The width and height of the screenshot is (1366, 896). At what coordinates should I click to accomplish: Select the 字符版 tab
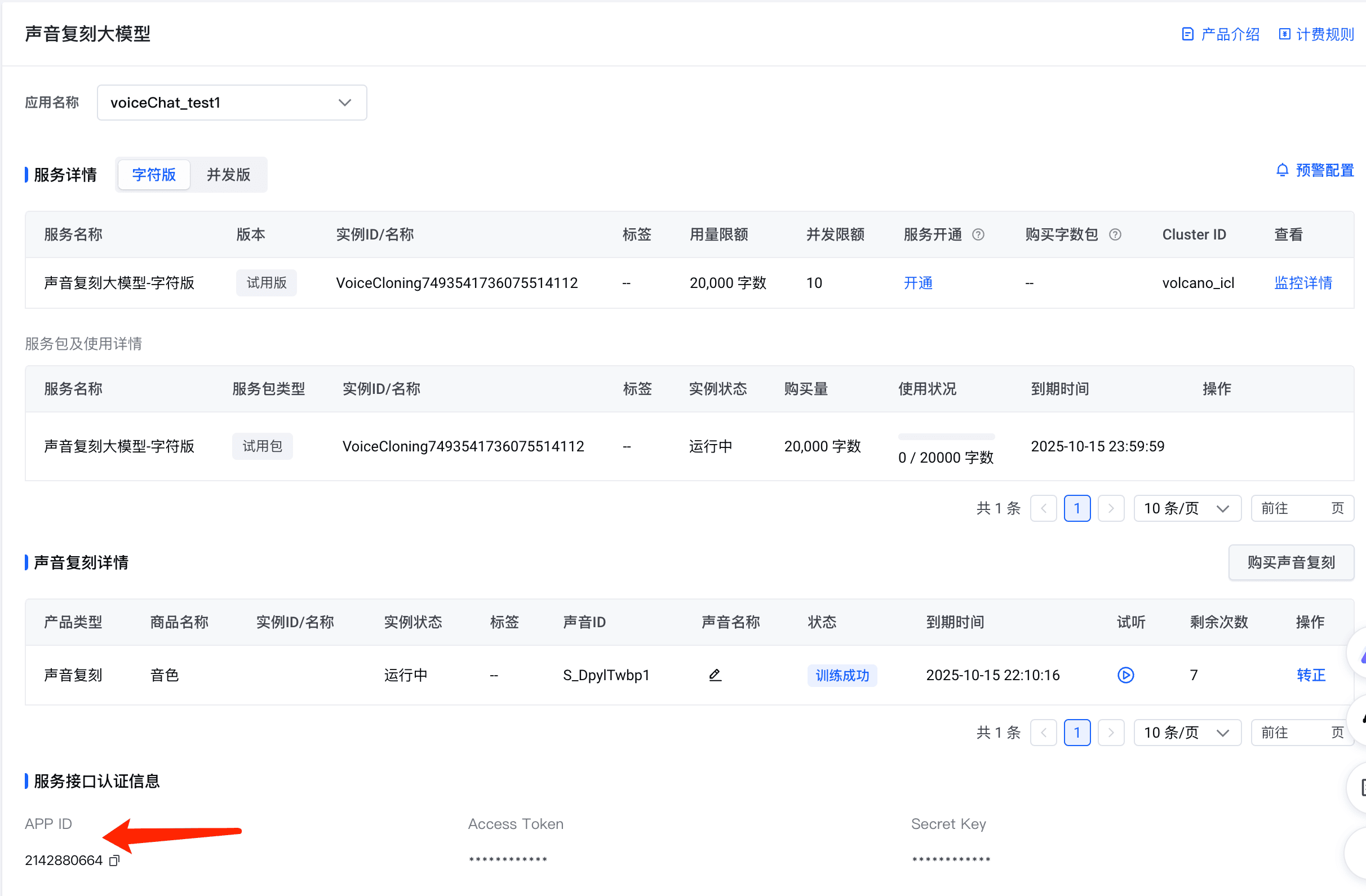click(154, 175)
